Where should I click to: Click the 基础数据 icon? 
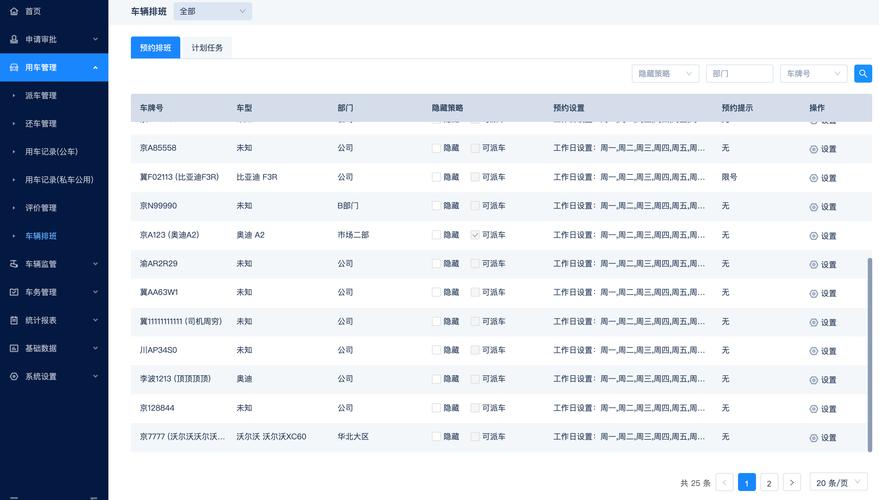(x=14, y=348)
